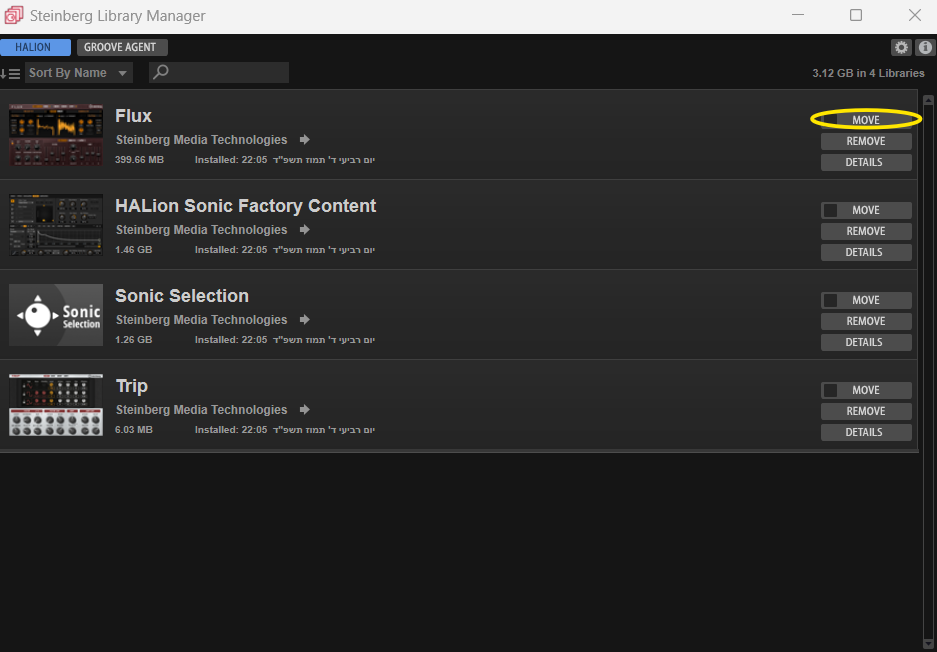Screen dimensions: 937x652
Task: Click the library list vertical scrollbar
Action: (x=928, y=371)
